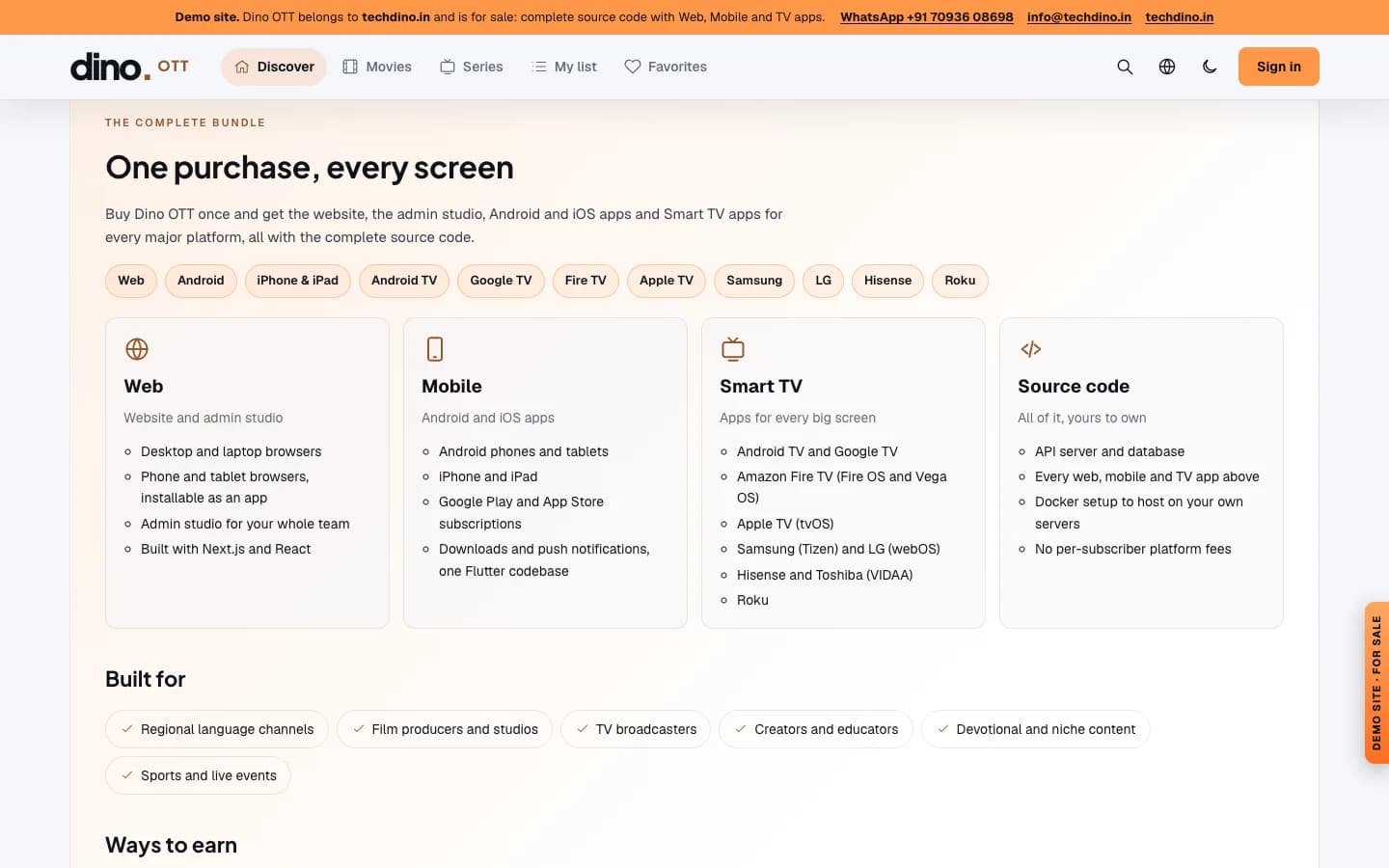This screenshot has width=1389, height=868.
Task: Click the 'No per-subscriber platform fees' text
Action: [x=1133, y=549]
